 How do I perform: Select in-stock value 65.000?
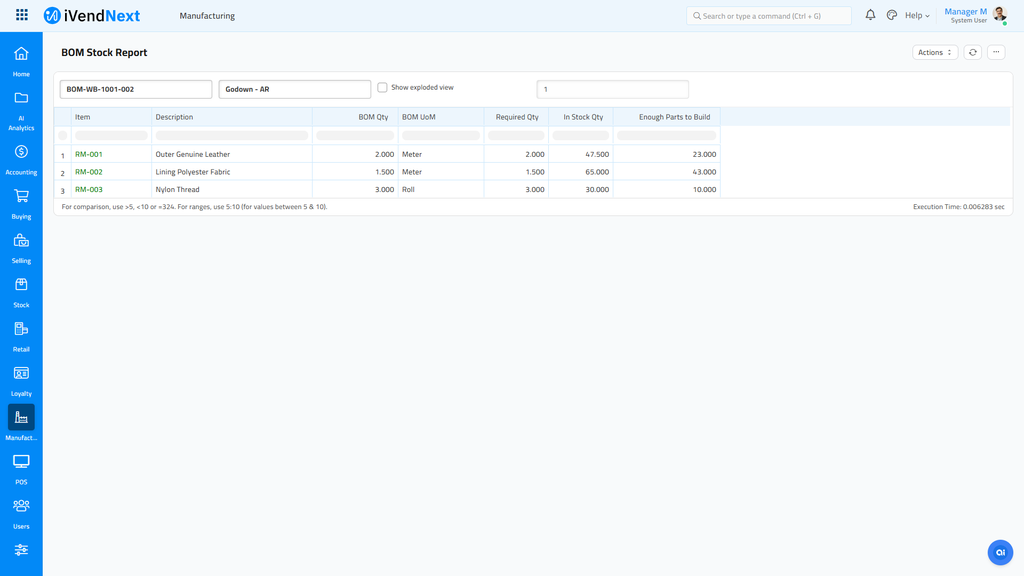581,172
